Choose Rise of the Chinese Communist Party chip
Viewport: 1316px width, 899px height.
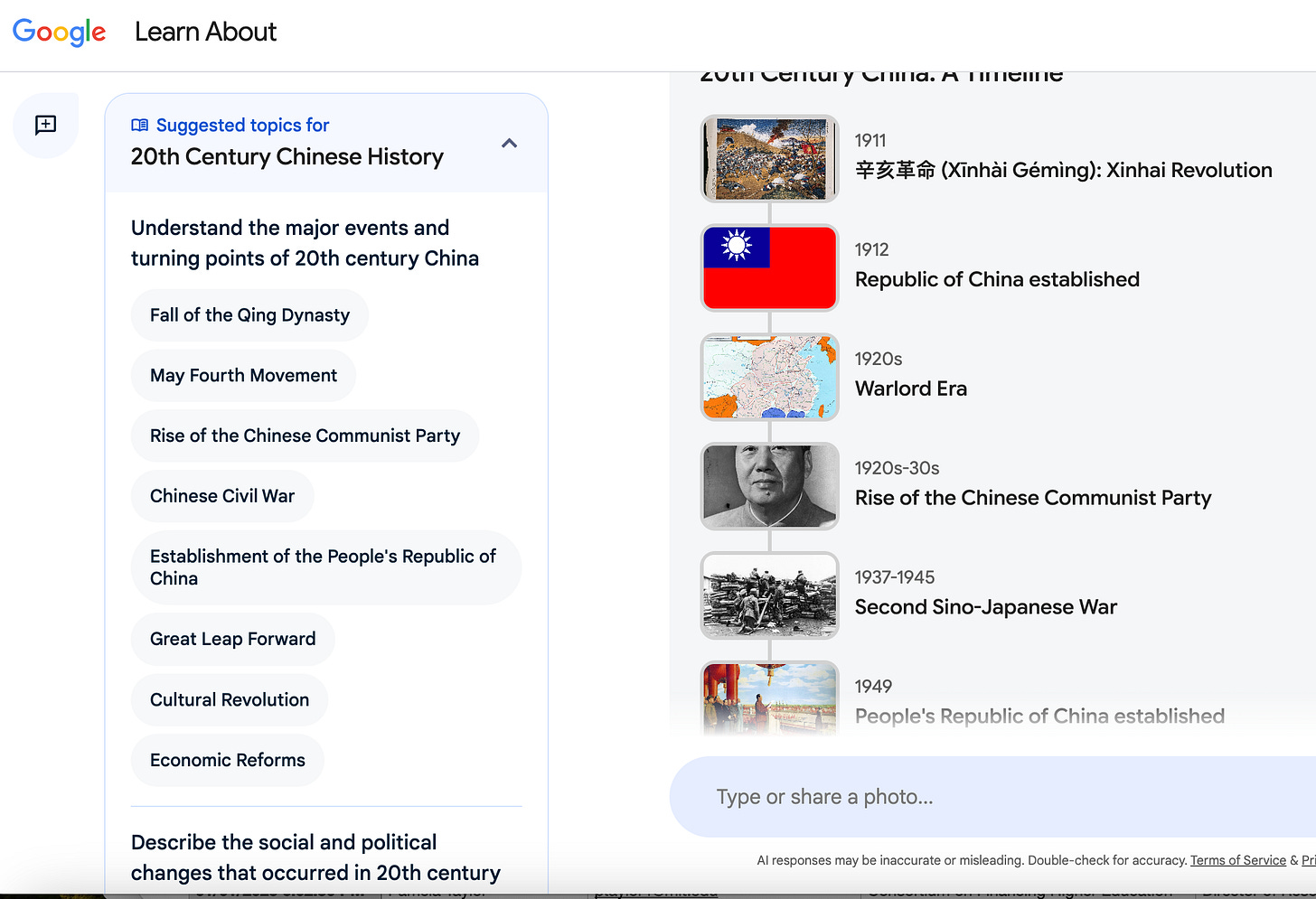click(x=305, y=436)
